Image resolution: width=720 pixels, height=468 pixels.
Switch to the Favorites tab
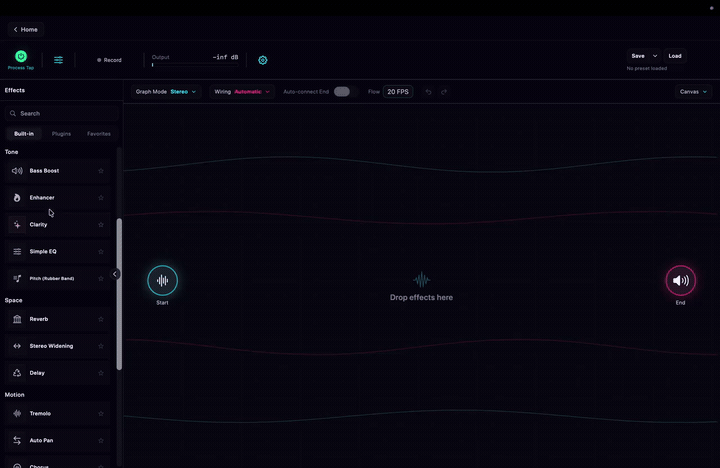point(99,134)
